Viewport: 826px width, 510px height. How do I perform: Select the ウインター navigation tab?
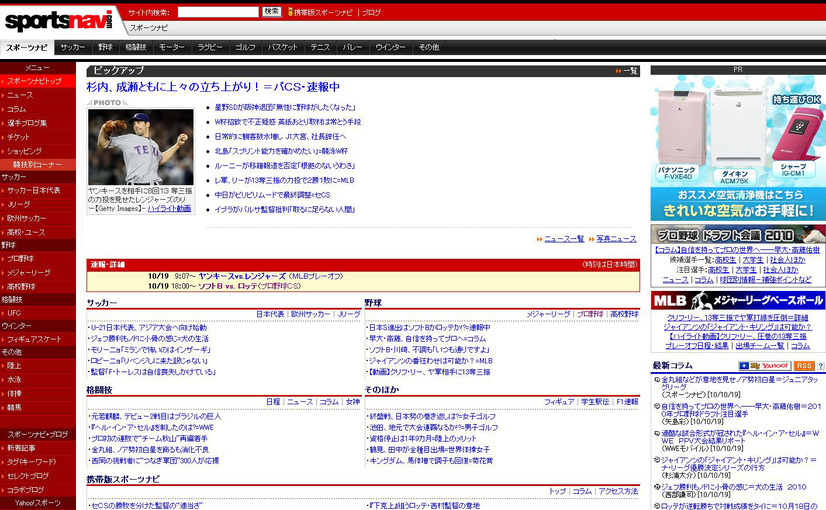pyautogui.click(x=390, y=47)
